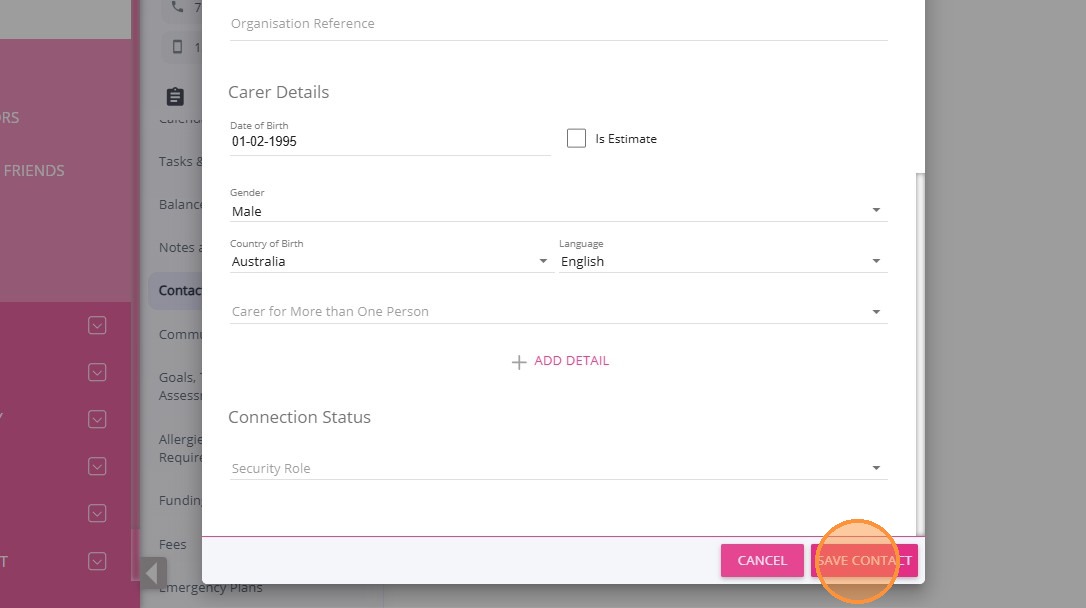This screenshot has height=608, width=1086.
Task: Tick the Is Estimate checkbox
Action: [576, 139]
